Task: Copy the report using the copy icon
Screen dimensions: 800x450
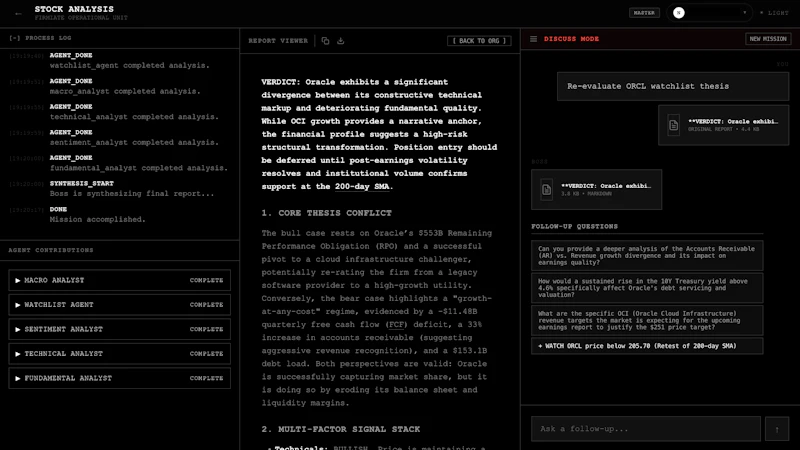Action: (x=326, y=41)
